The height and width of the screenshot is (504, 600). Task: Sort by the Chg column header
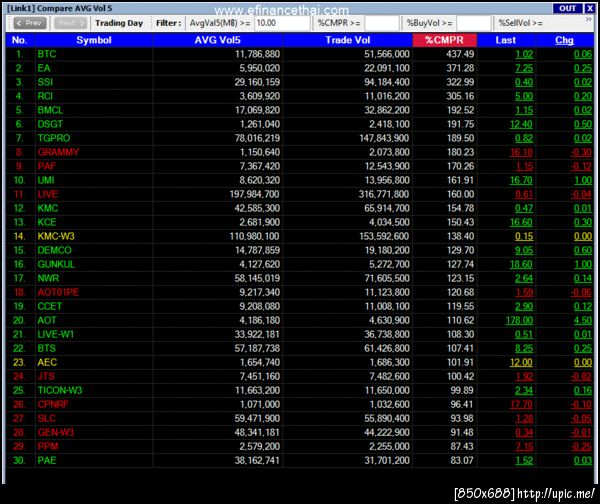(564, 40)
